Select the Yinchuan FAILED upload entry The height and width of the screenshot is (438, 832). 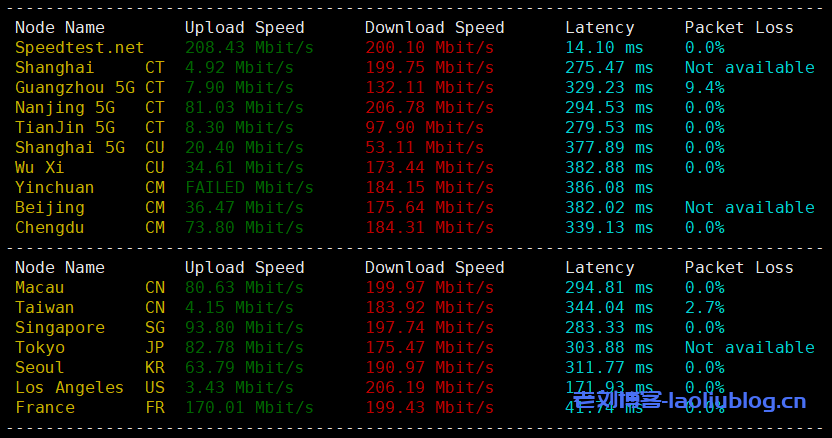point(249,188)
